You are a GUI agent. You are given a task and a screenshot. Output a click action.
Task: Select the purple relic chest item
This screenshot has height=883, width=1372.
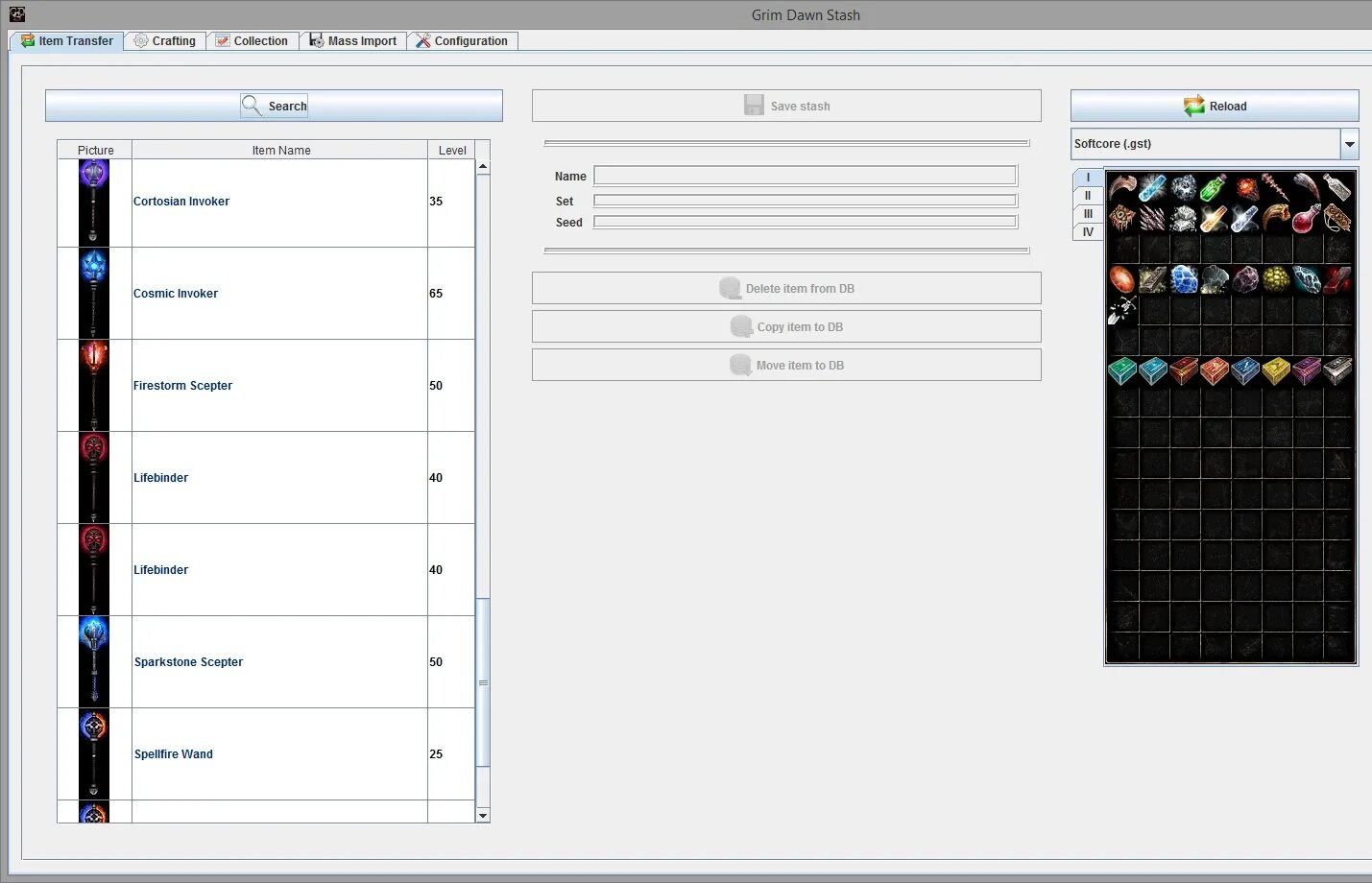coord(1307,371)
